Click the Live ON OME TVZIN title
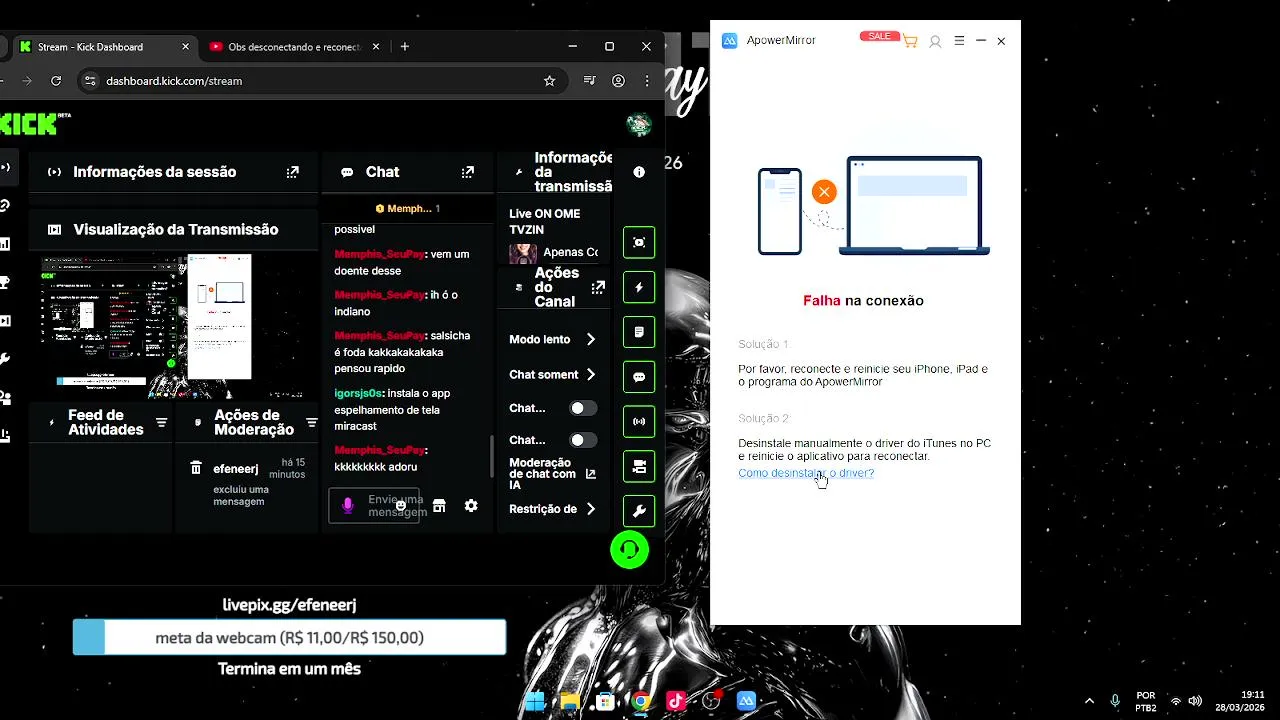 click(544, 221)
